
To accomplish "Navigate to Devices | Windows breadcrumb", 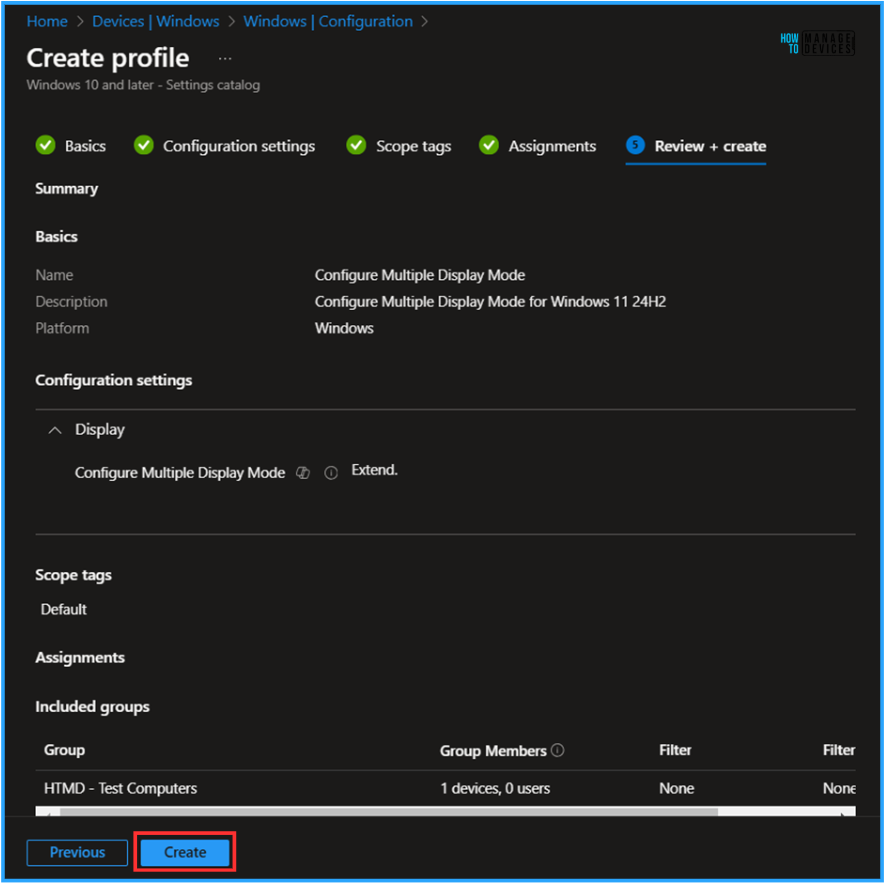I will coord(156,21).
